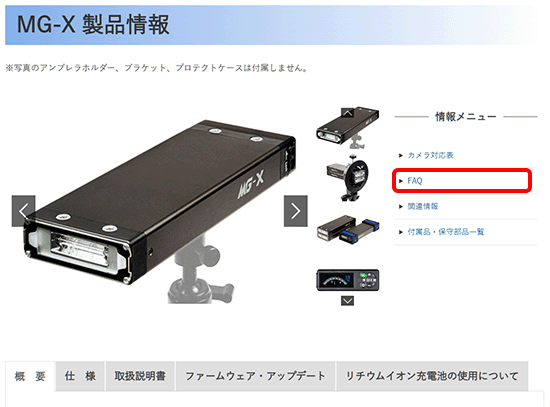Click the thumbnail list down arrow
This screenshot has width=550, height=407.
tap(347, 301)
